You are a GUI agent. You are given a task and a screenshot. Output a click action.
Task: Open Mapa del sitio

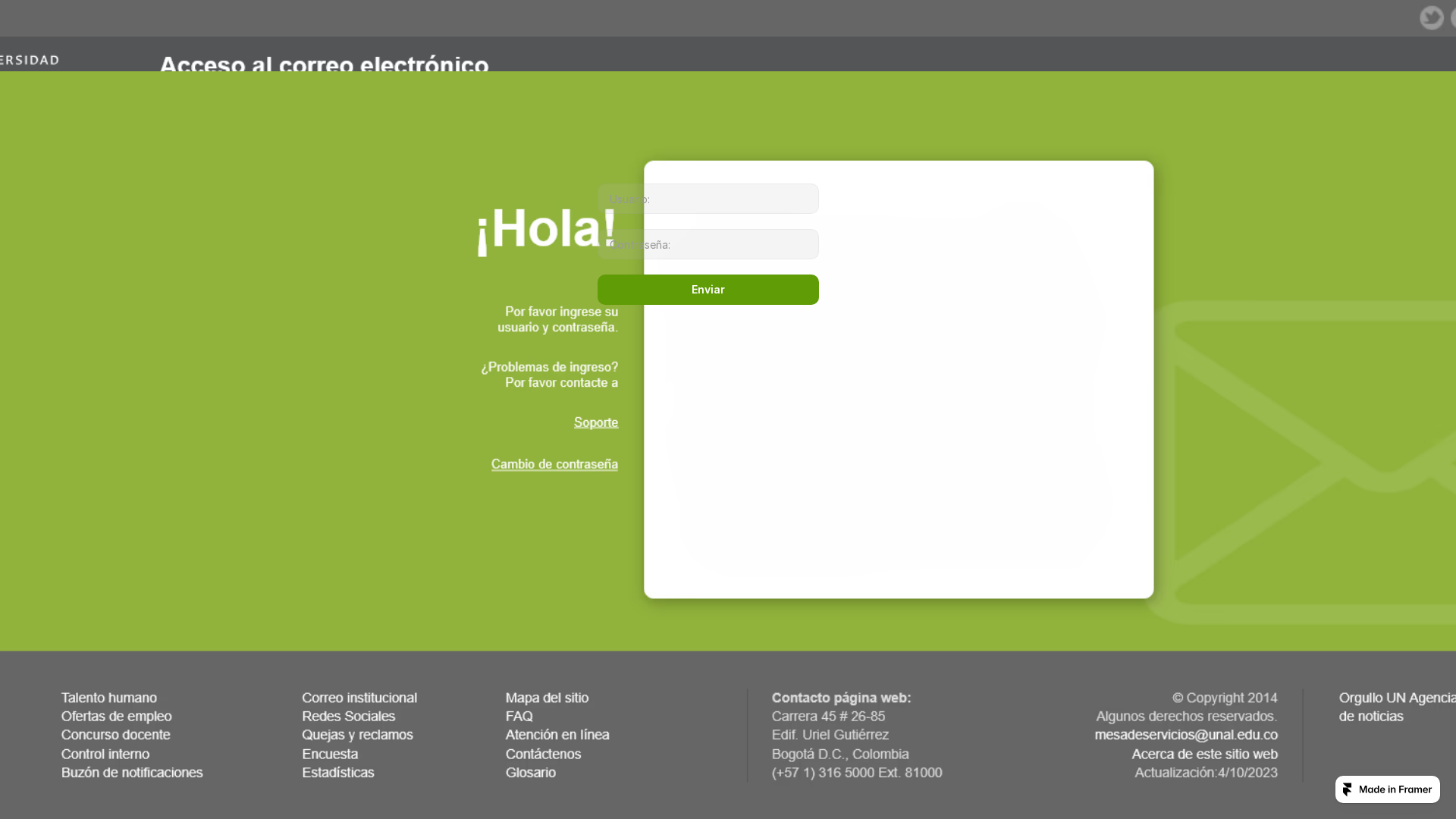pyautogui.click(x=547, y=698)
